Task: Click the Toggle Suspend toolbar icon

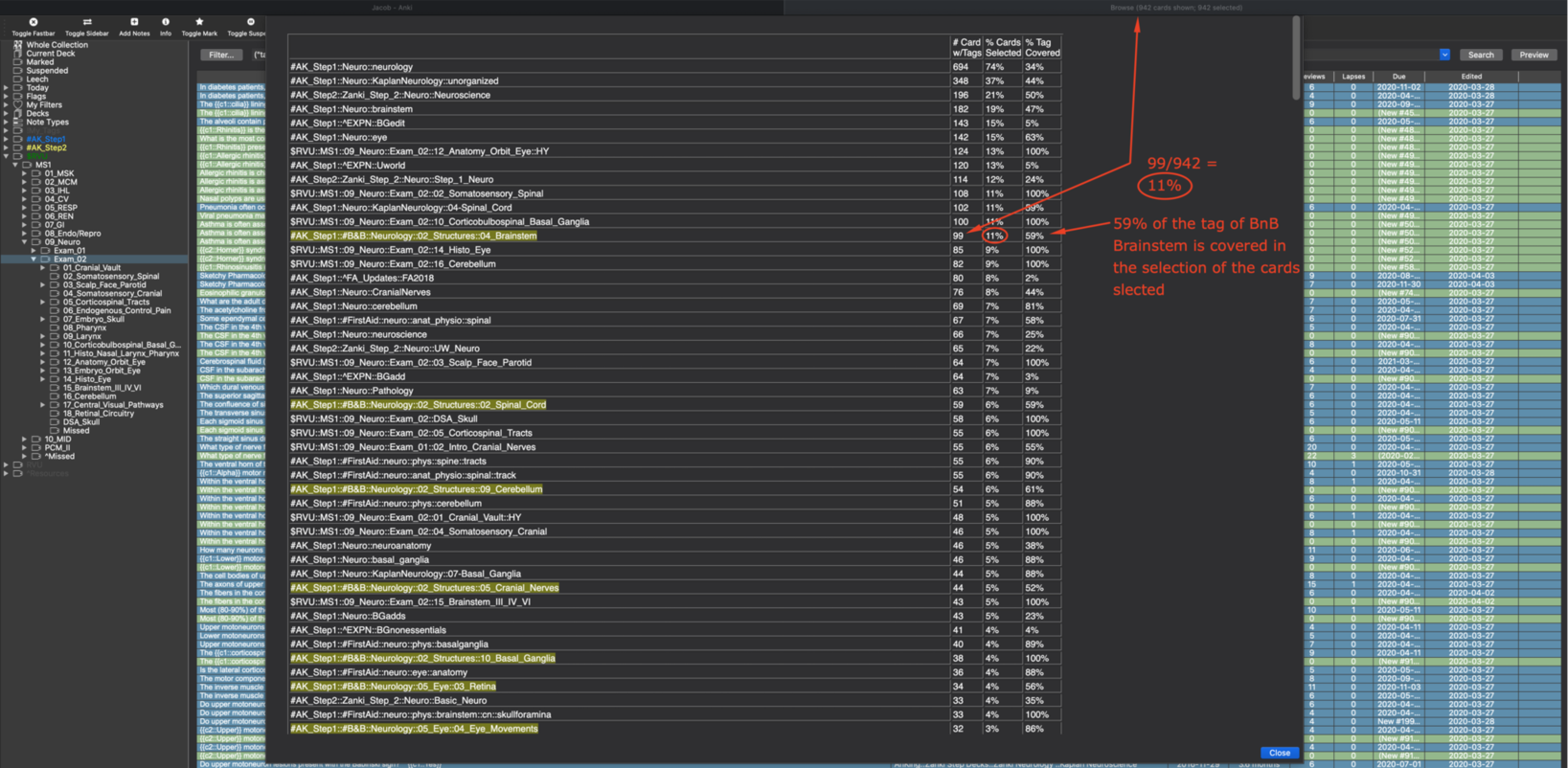Action: (x=251, y=21)
